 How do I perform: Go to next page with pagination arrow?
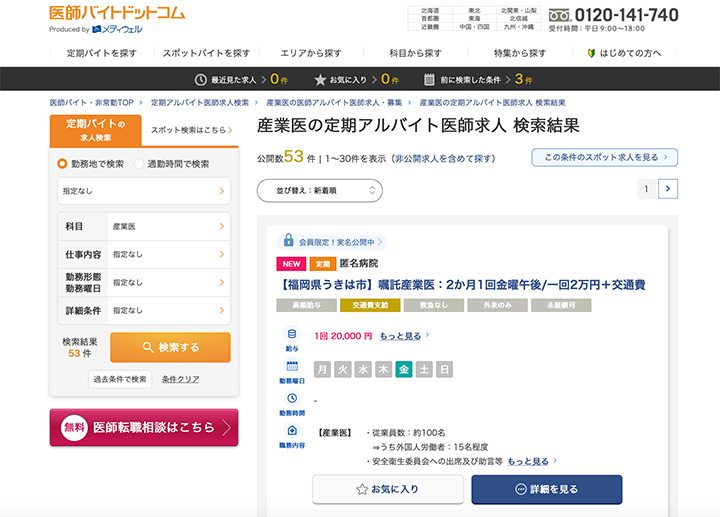tap(669, 188)
